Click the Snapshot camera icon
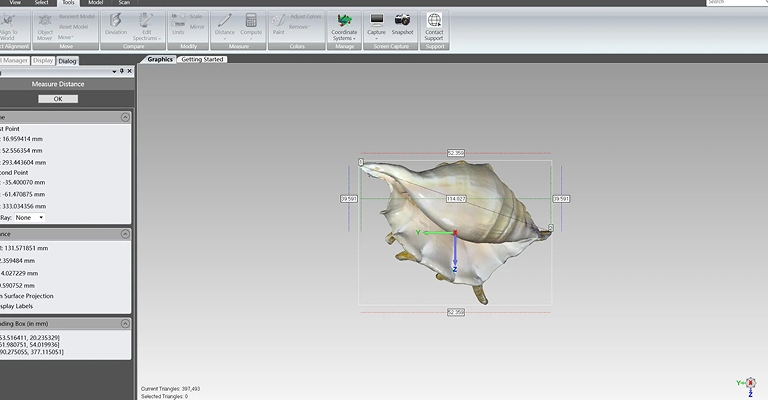 pyautogui.click(x=402, y=24)
